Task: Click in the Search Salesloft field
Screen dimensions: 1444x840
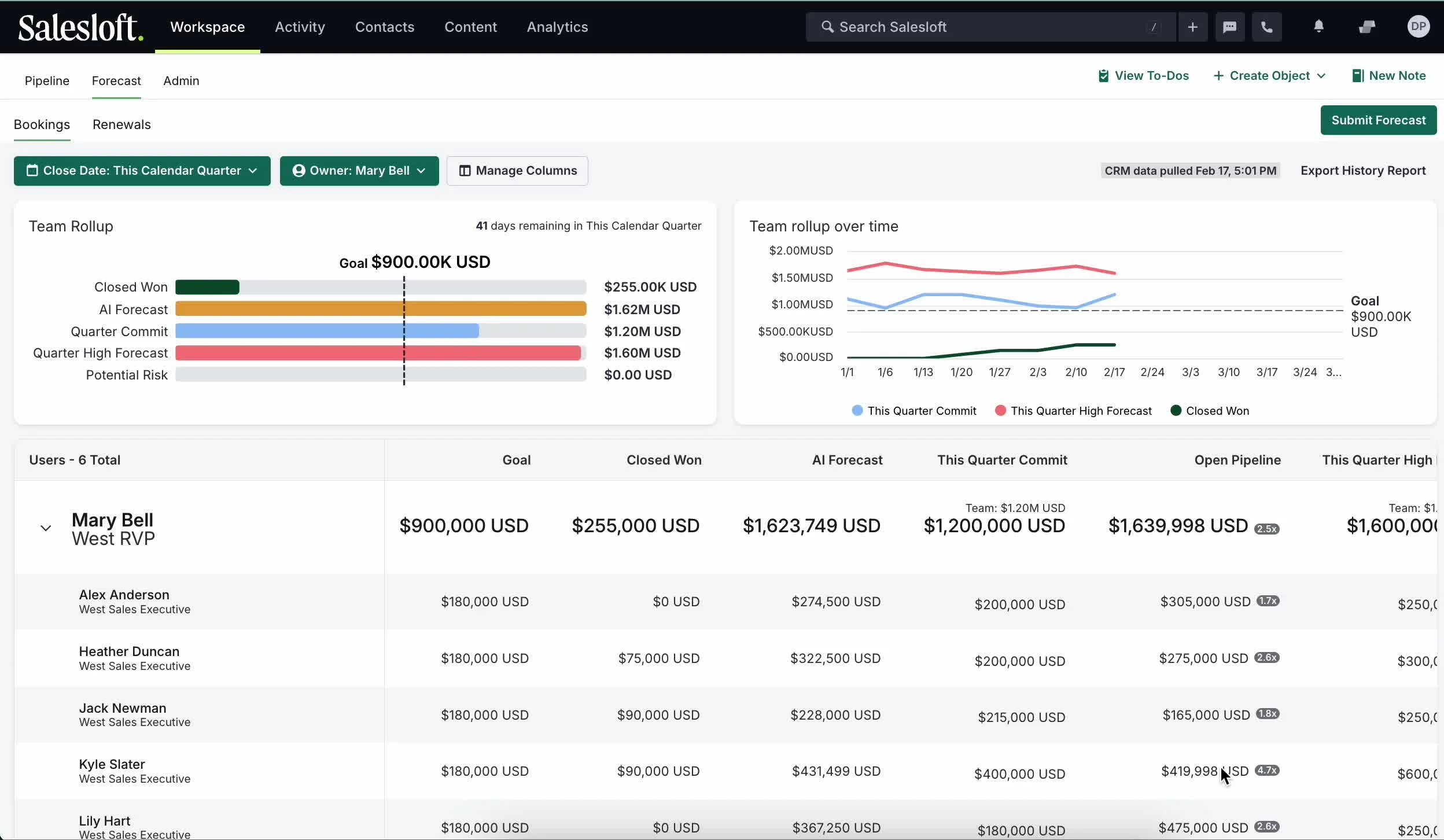Action: click(990, 27)
